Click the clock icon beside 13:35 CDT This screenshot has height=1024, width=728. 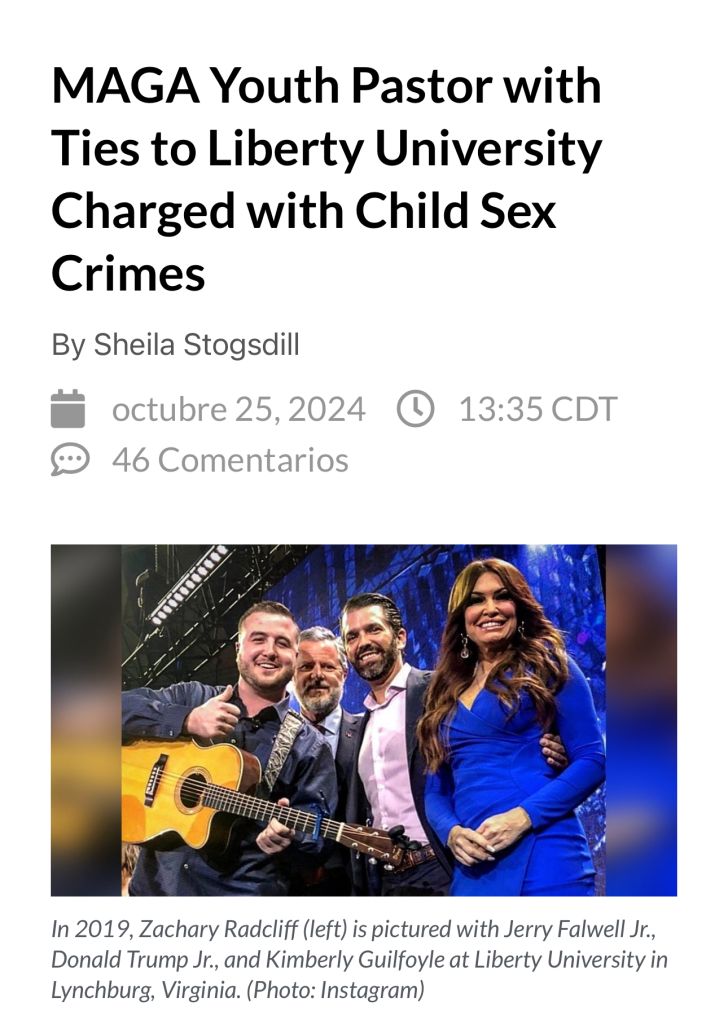[x=415, y=409]
